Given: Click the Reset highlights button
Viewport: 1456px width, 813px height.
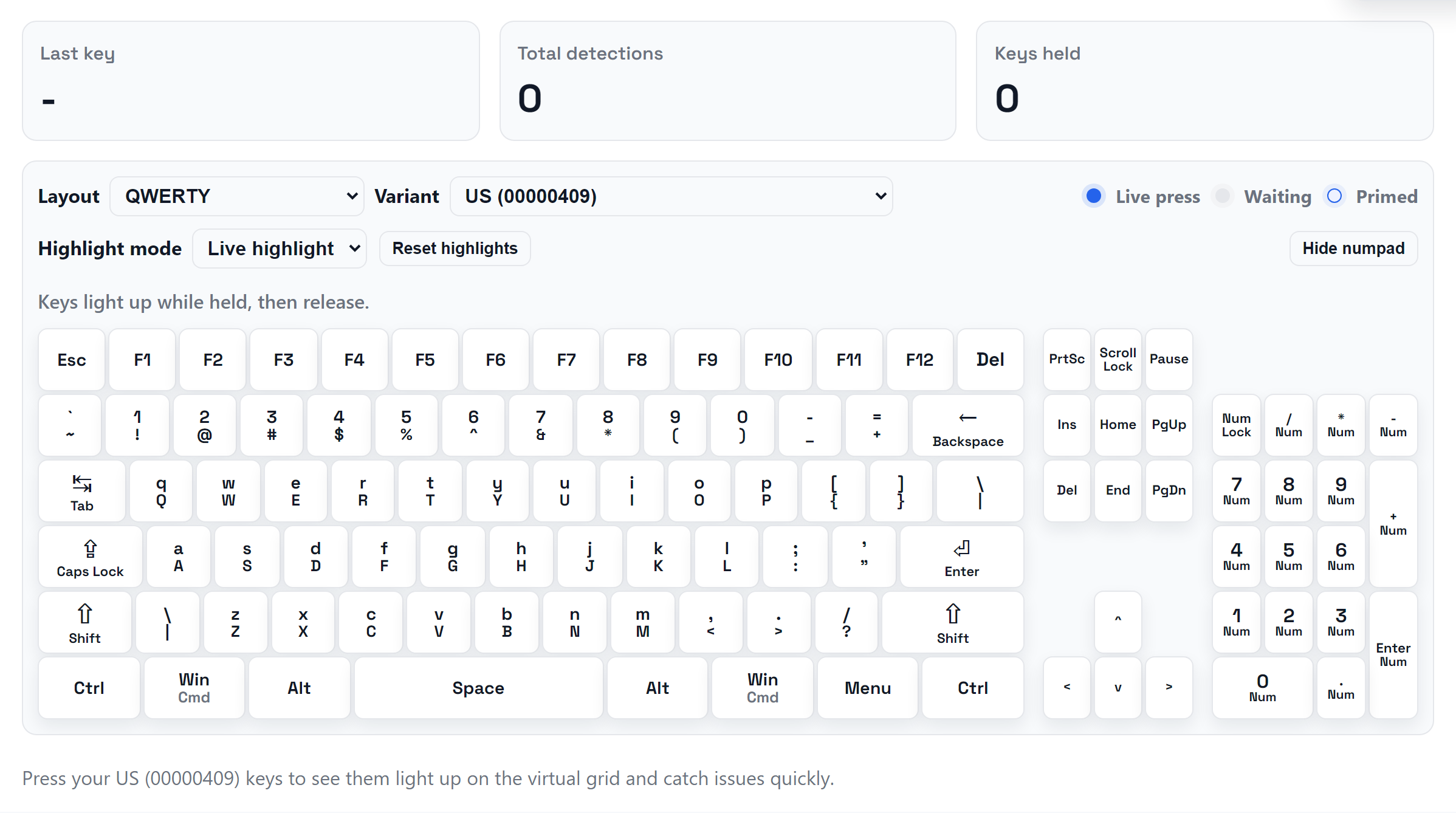Looking at the screenshot, I should coord(455,248).
